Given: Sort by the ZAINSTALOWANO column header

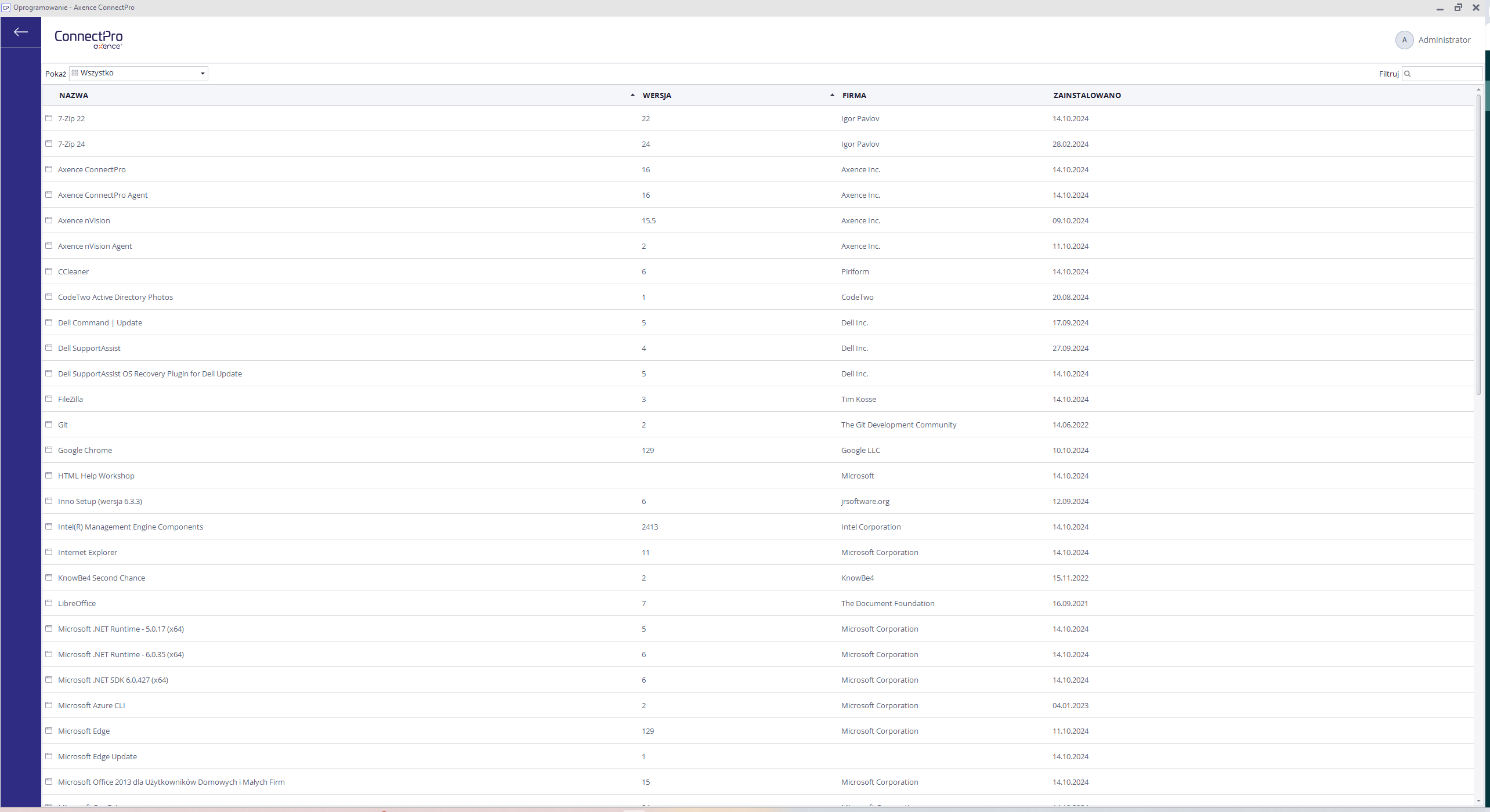Looking at the screenshot, I should [x=1087, y=95].
